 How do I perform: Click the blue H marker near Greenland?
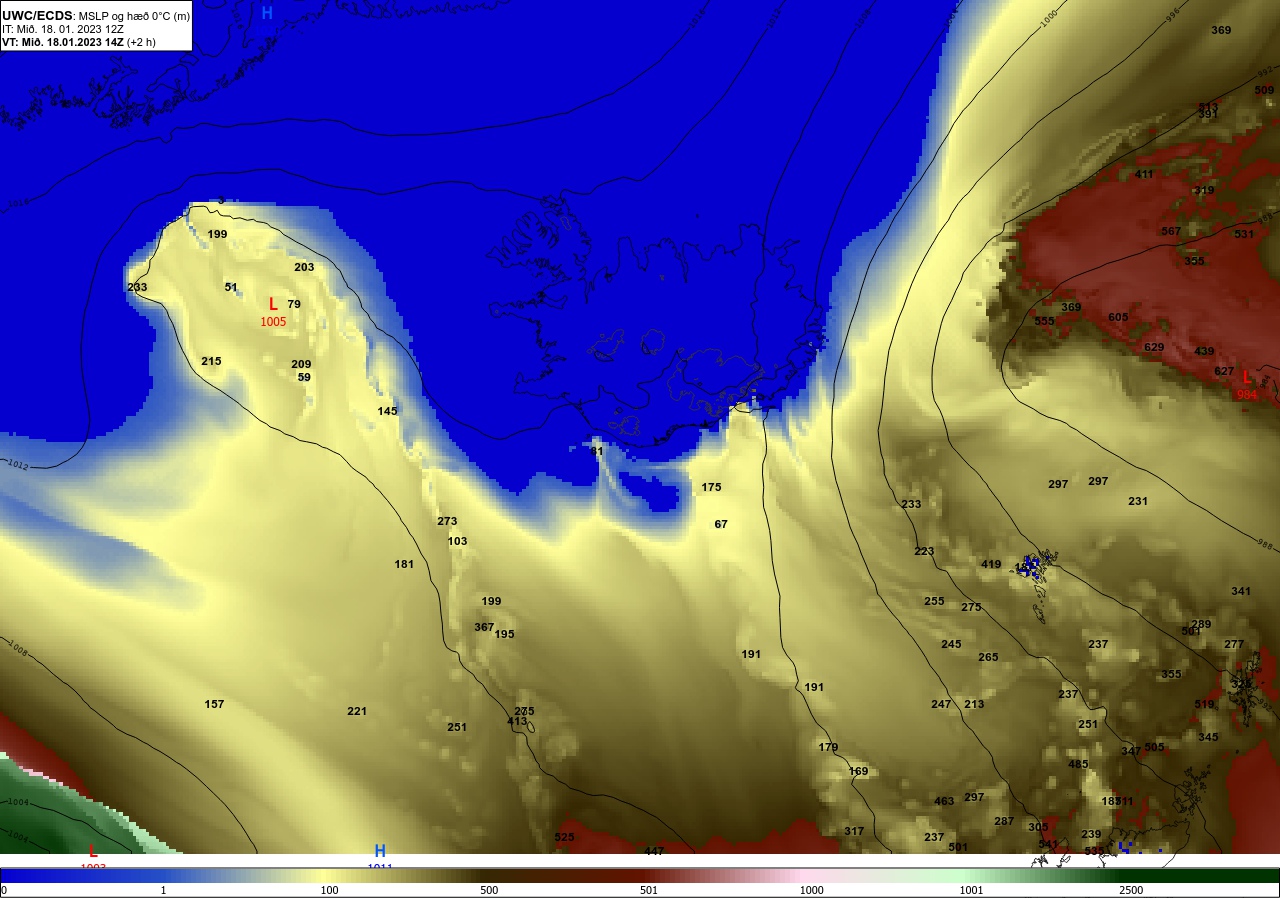pyautogui.click(x=267, y=13)
